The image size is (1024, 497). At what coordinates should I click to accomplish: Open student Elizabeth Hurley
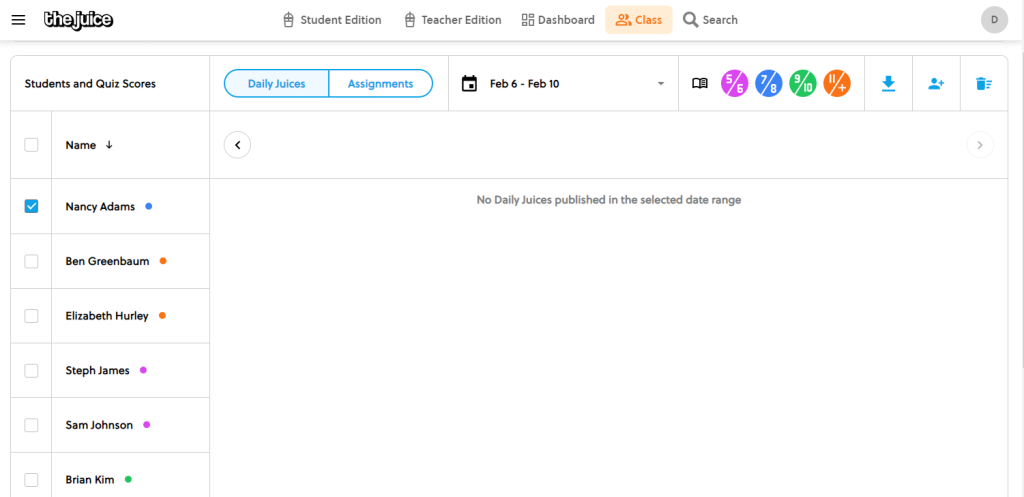[107, 316]
